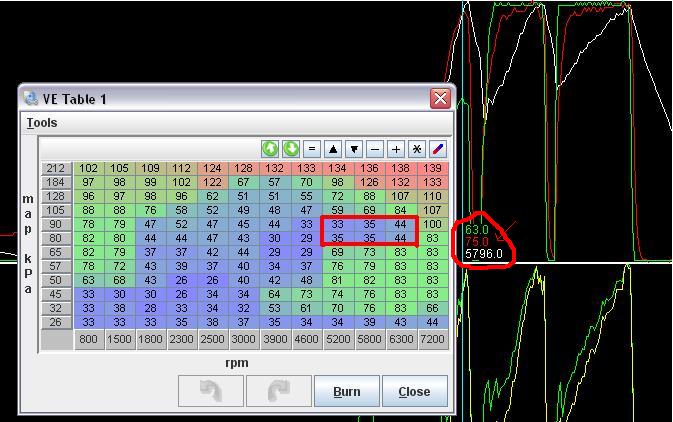Select the cell showing 122
Screen dimensions: 673x422
click(x=213, y=182)
